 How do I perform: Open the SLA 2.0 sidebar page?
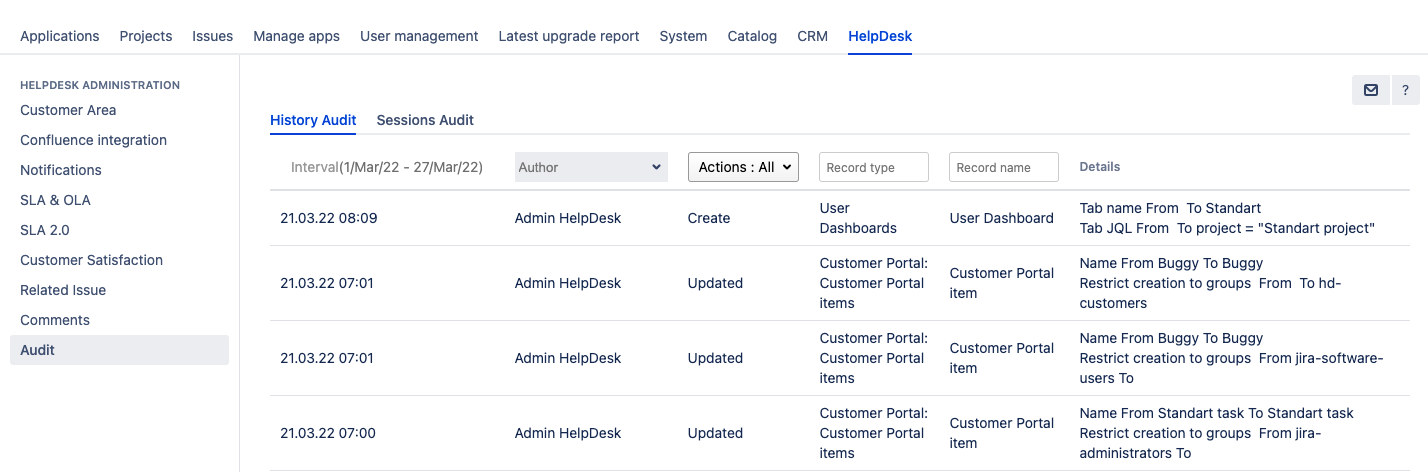coord(45,230)
